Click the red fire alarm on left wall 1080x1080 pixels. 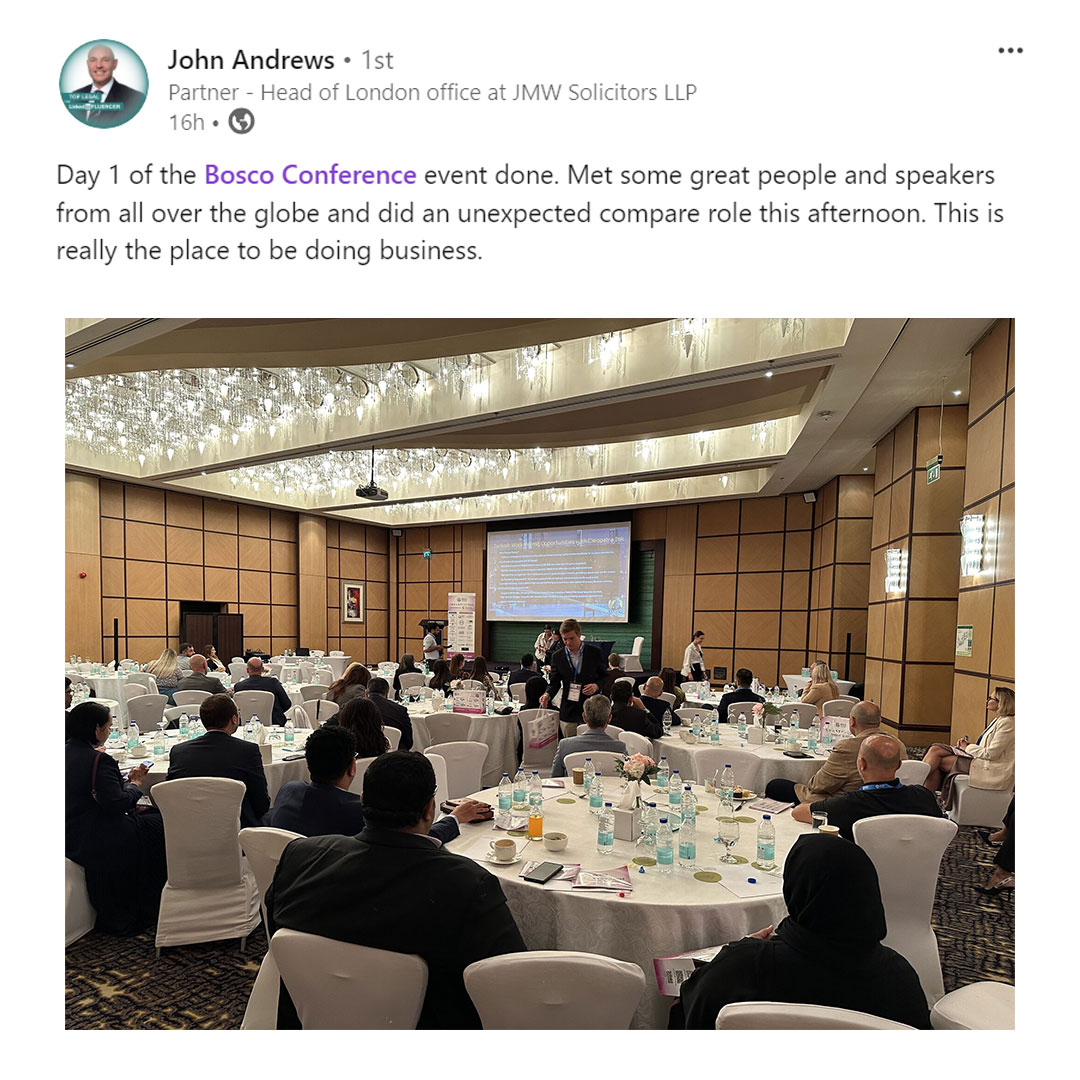83,575
